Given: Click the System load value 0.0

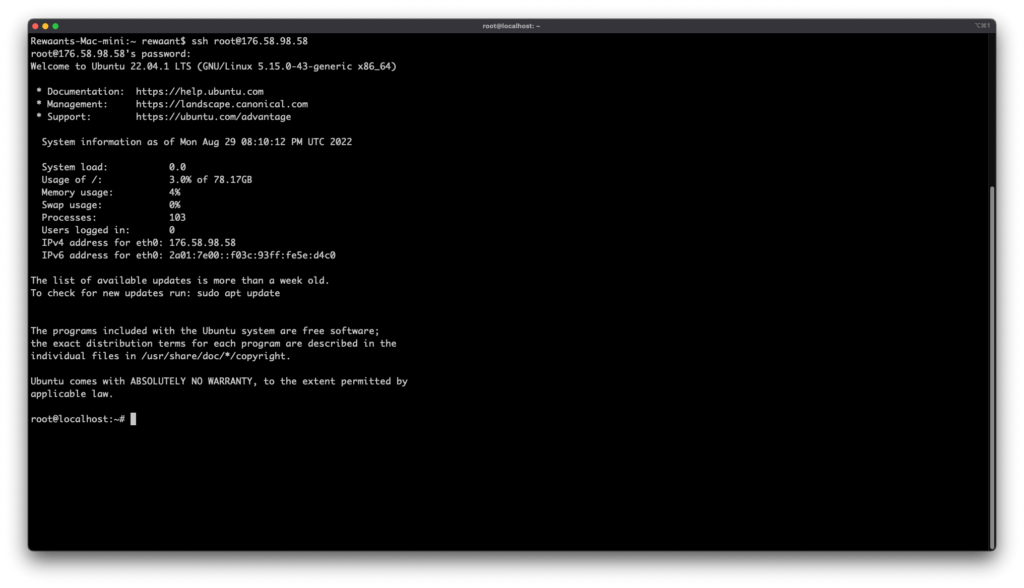Looking at the screenshot, I should [x=178, y=167].
